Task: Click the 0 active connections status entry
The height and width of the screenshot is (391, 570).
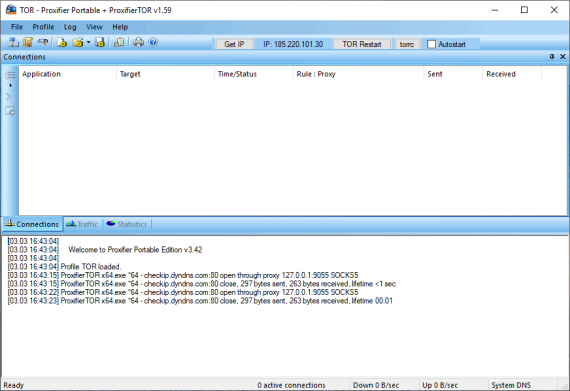Action: (x=292, y=385)
